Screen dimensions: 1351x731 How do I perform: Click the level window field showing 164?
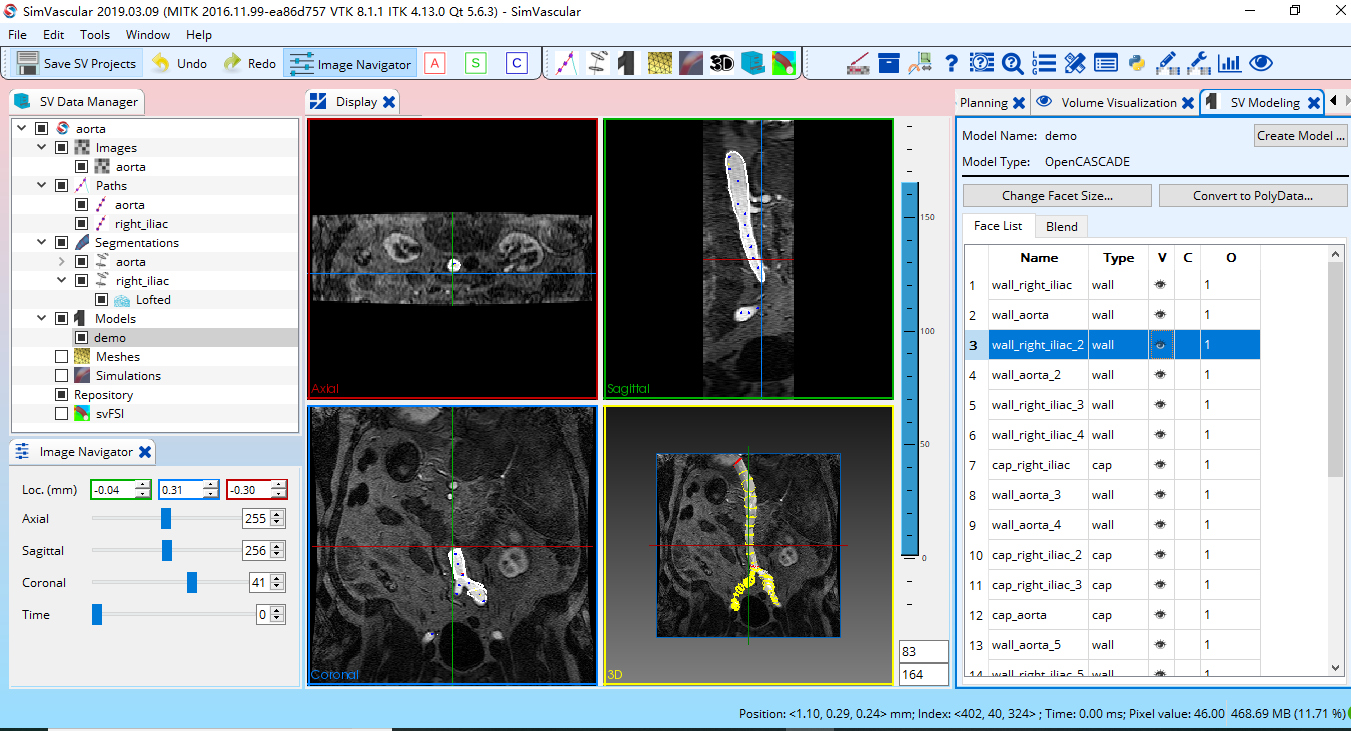924,674
